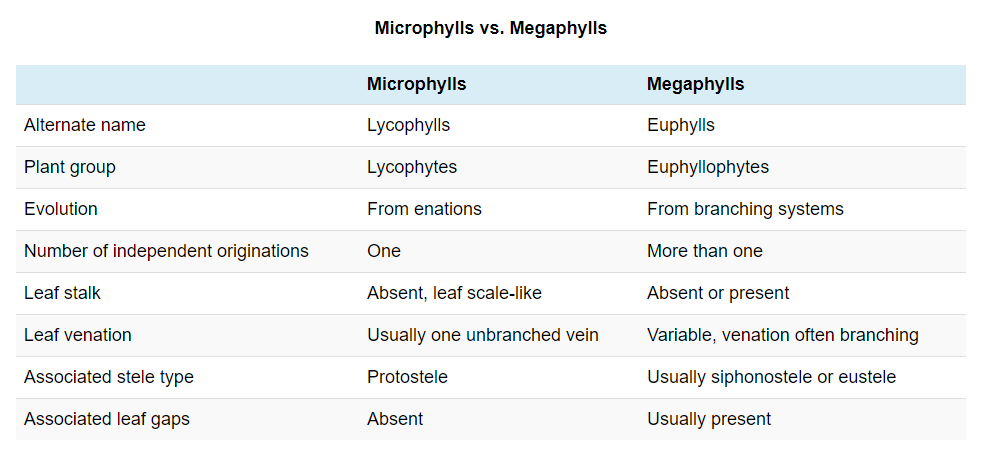The width and height of the screenshot is (988, 458).
Task: Click Usually one unbranched vein cell
Action: (x=483, y=335)
